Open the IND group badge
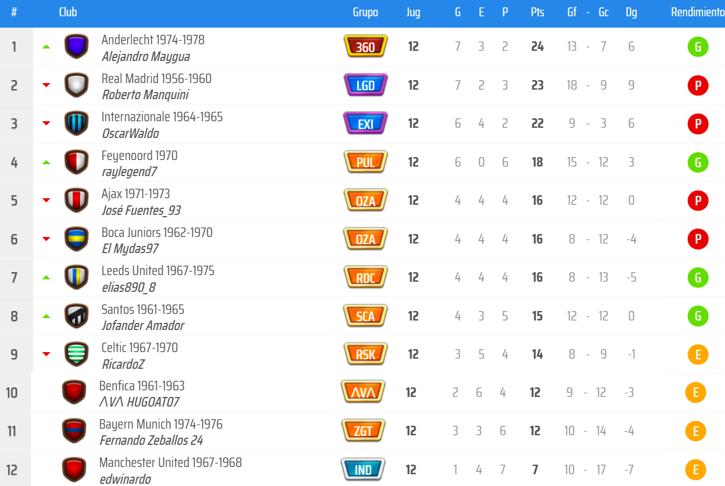This screenshot has height=486, width=725. (x=362, y=470)
